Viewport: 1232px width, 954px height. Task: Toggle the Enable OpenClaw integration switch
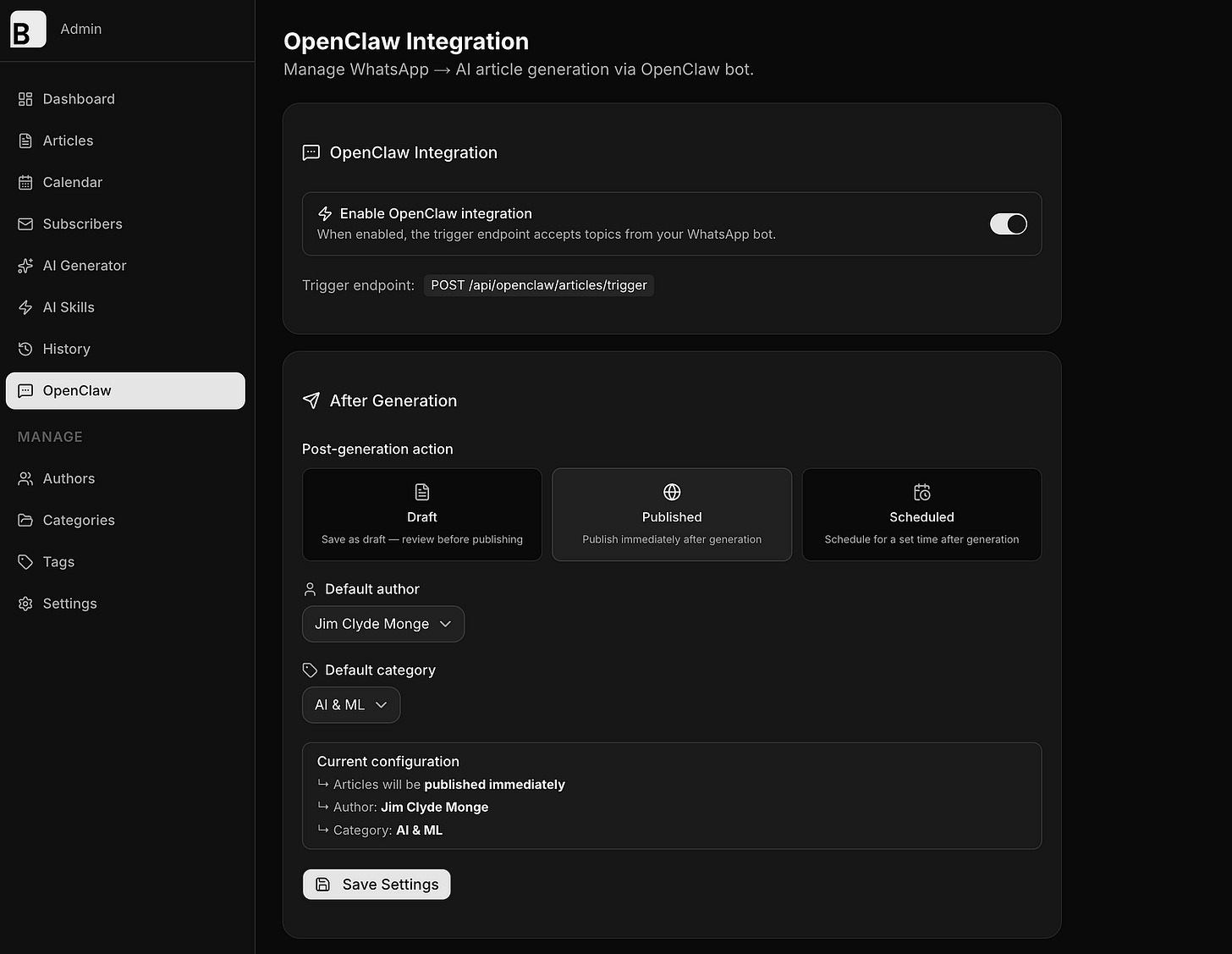1009,223
